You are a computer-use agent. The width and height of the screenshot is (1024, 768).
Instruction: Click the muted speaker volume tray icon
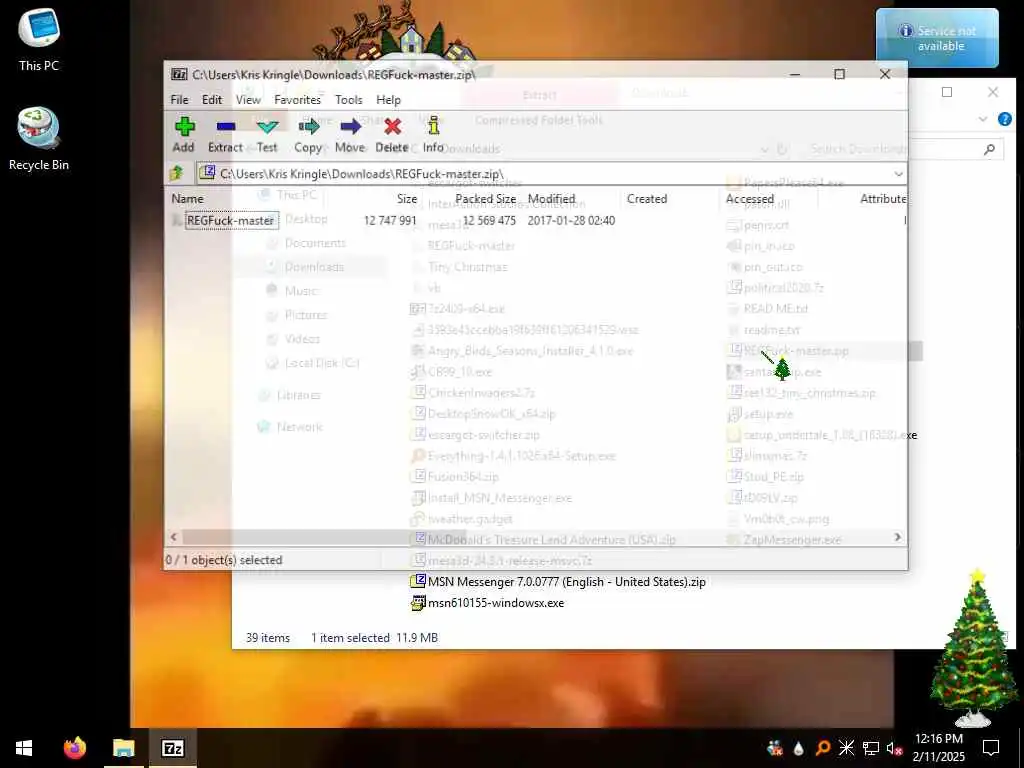894,748
